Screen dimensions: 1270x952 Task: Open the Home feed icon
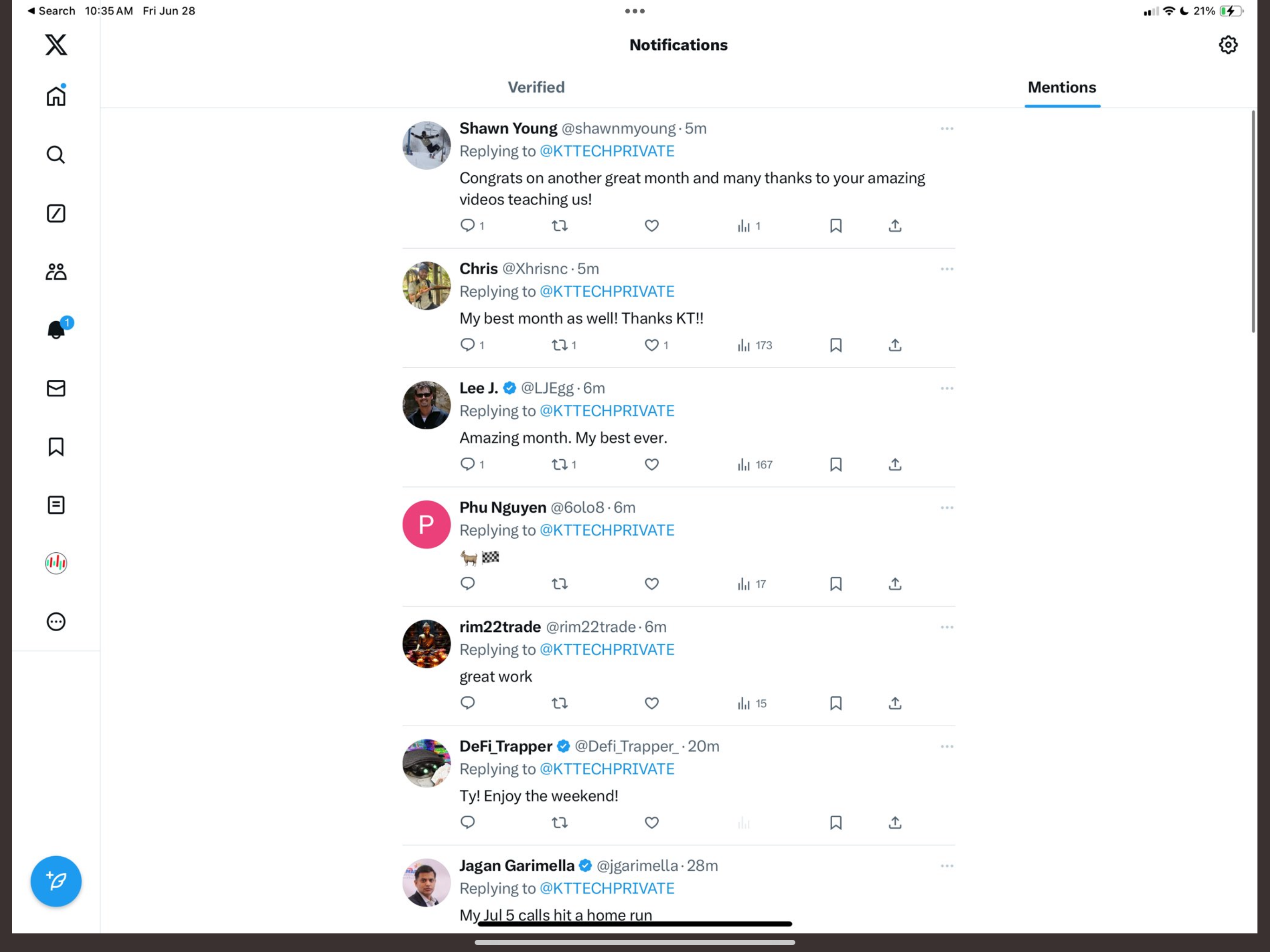coord(56,96)
